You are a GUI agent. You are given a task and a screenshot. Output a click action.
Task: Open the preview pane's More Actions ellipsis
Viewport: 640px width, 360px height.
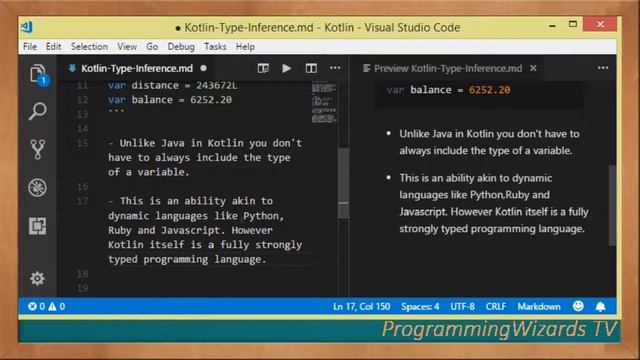(603, 68)
